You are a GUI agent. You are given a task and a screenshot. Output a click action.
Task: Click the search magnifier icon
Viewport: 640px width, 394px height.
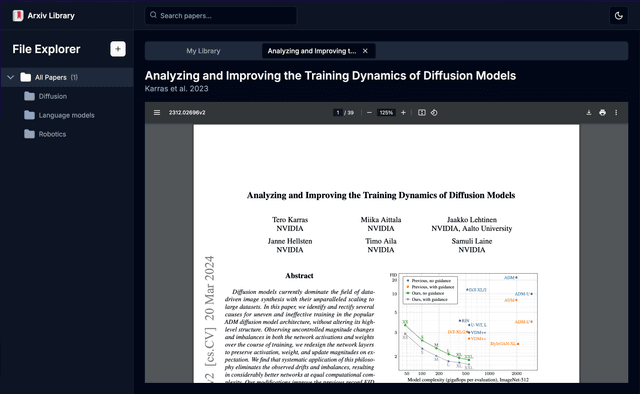[x=153, y=15]
